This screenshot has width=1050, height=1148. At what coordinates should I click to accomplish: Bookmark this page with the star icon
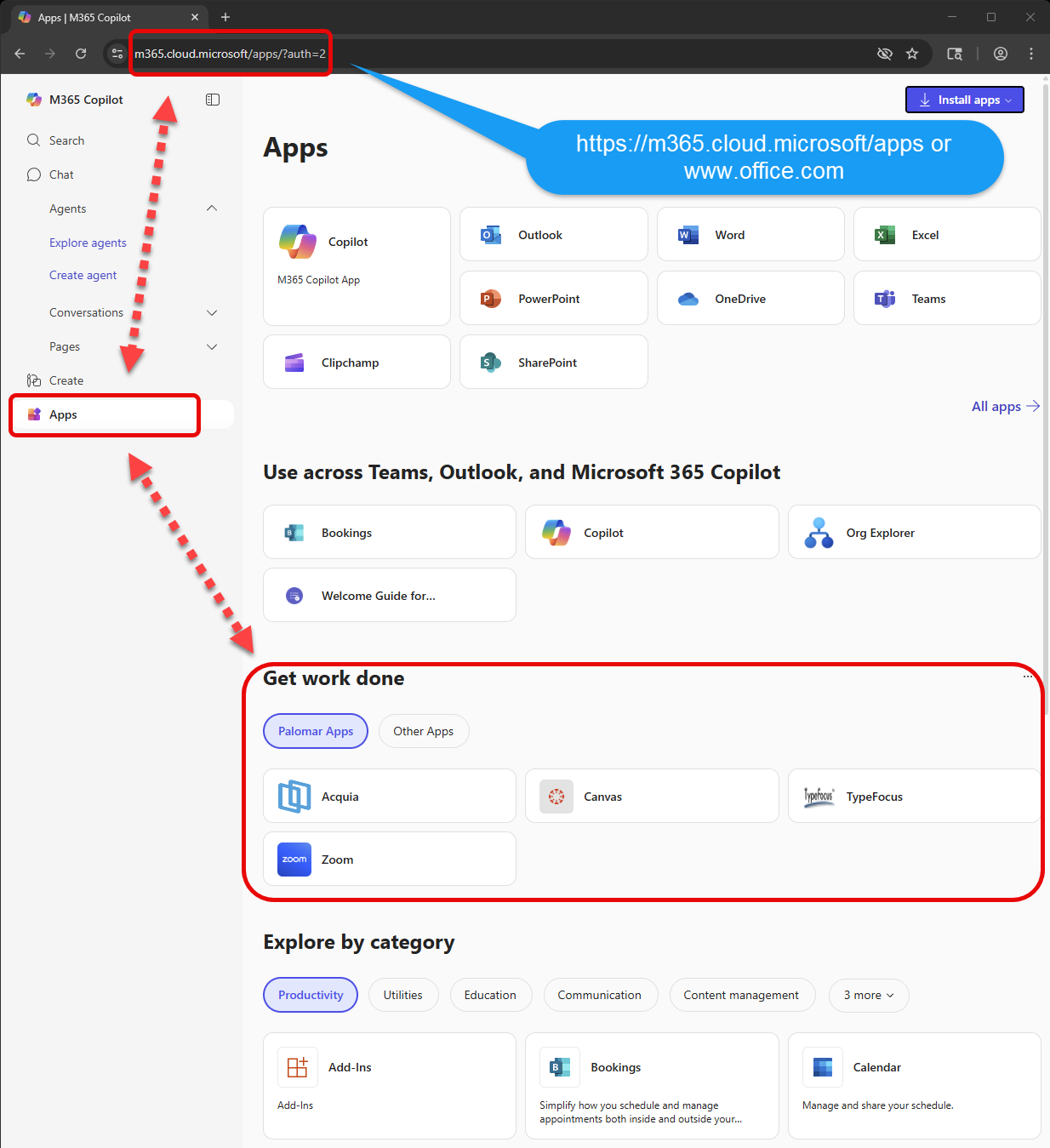point(912,54)
